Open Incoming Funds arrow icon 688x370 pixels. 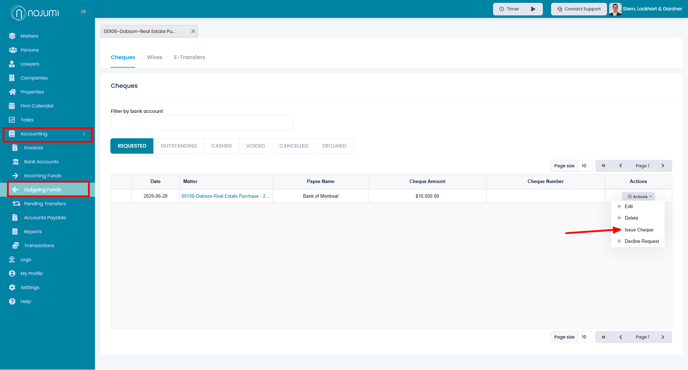point(15,176)
